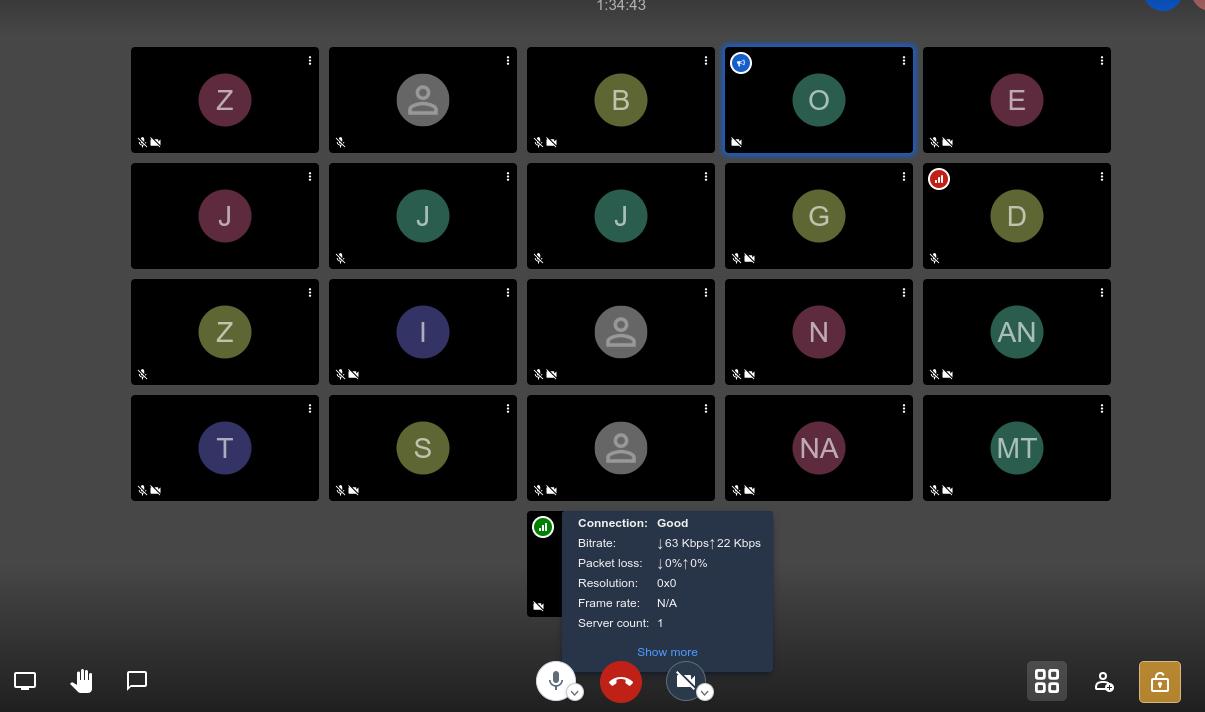Image resolution: width=1205 pixels, height=712 pixels.
Task: Click camera-off icon on AN tile
Action: (x=948, y=374)
